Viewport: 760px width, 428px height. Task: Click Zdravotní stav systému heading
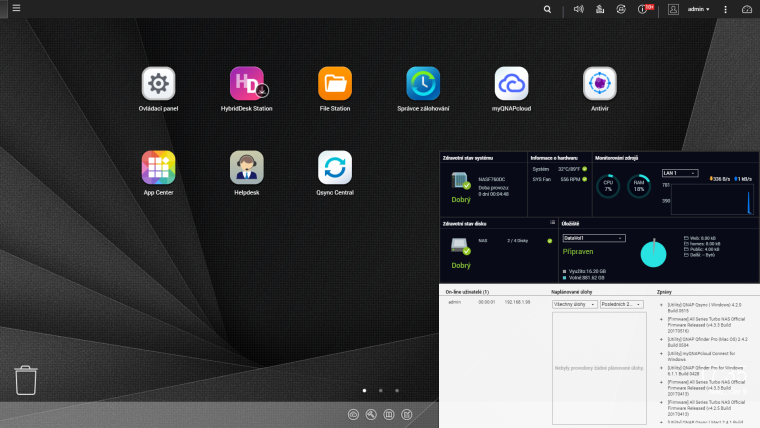pyautogui.click(x=467, y=158)
